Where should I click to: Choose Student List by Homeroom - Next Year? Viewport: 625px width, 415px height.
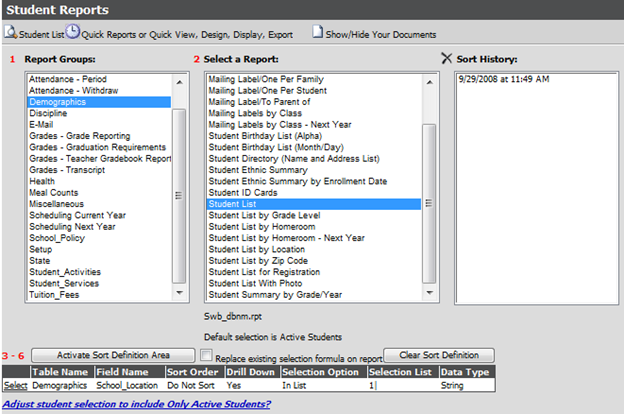click(314, 238)
